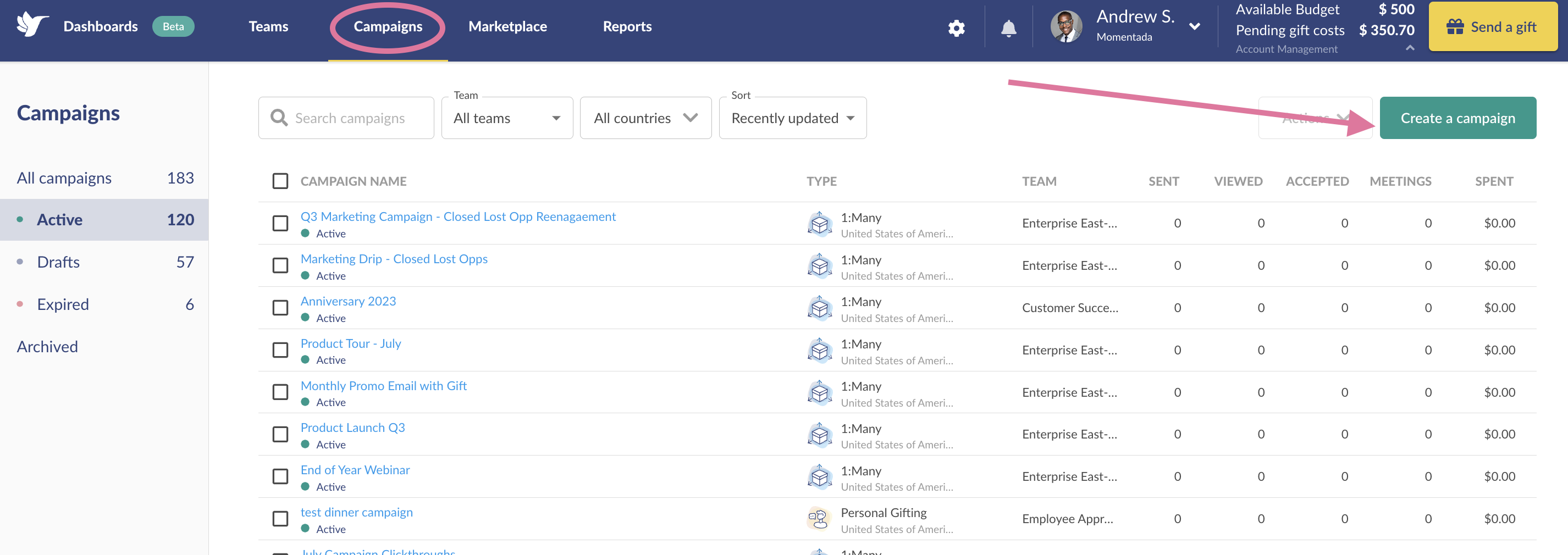
Task: Open Marketing Drip - Closed Lost Opps link
Action: click(x=394, y=259)
